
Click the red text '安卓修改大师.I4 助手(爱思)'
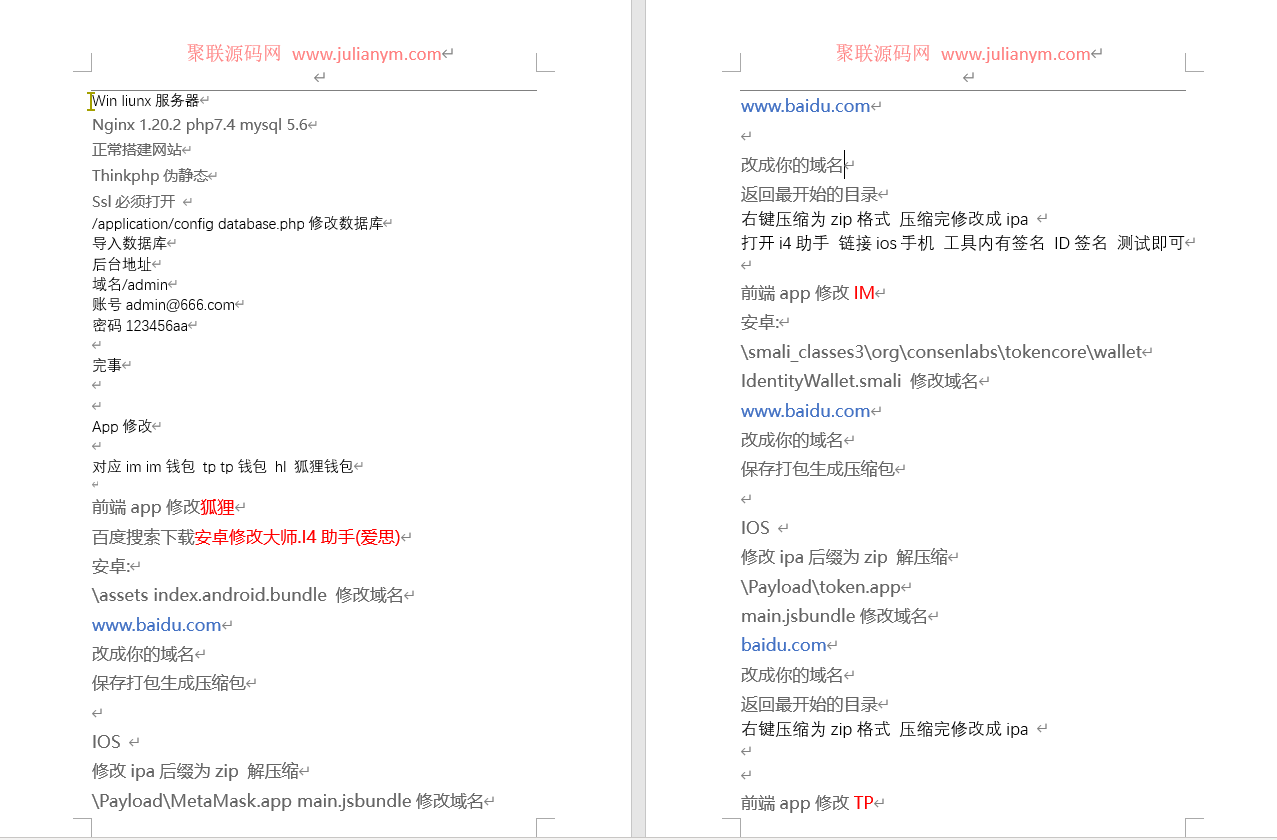pos(297,537)
